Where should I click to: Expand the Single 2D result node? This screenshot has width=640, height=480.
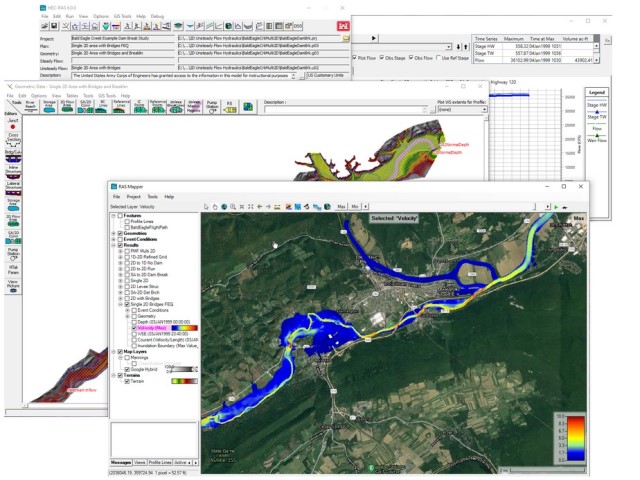(120, 281)
